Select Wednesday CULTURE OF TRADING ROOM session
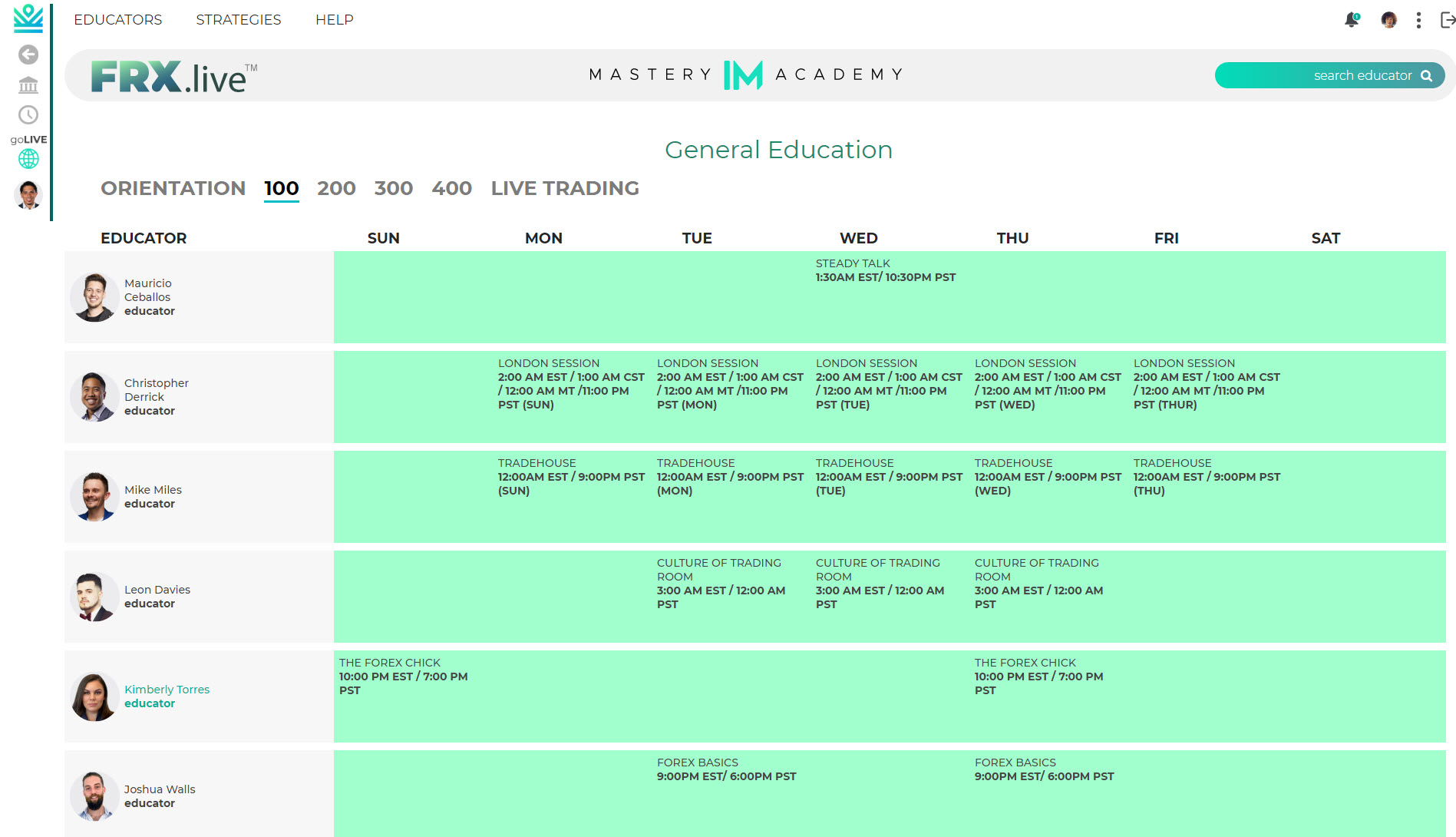This screenshot has height=837, width=1456. click(880, 584)
